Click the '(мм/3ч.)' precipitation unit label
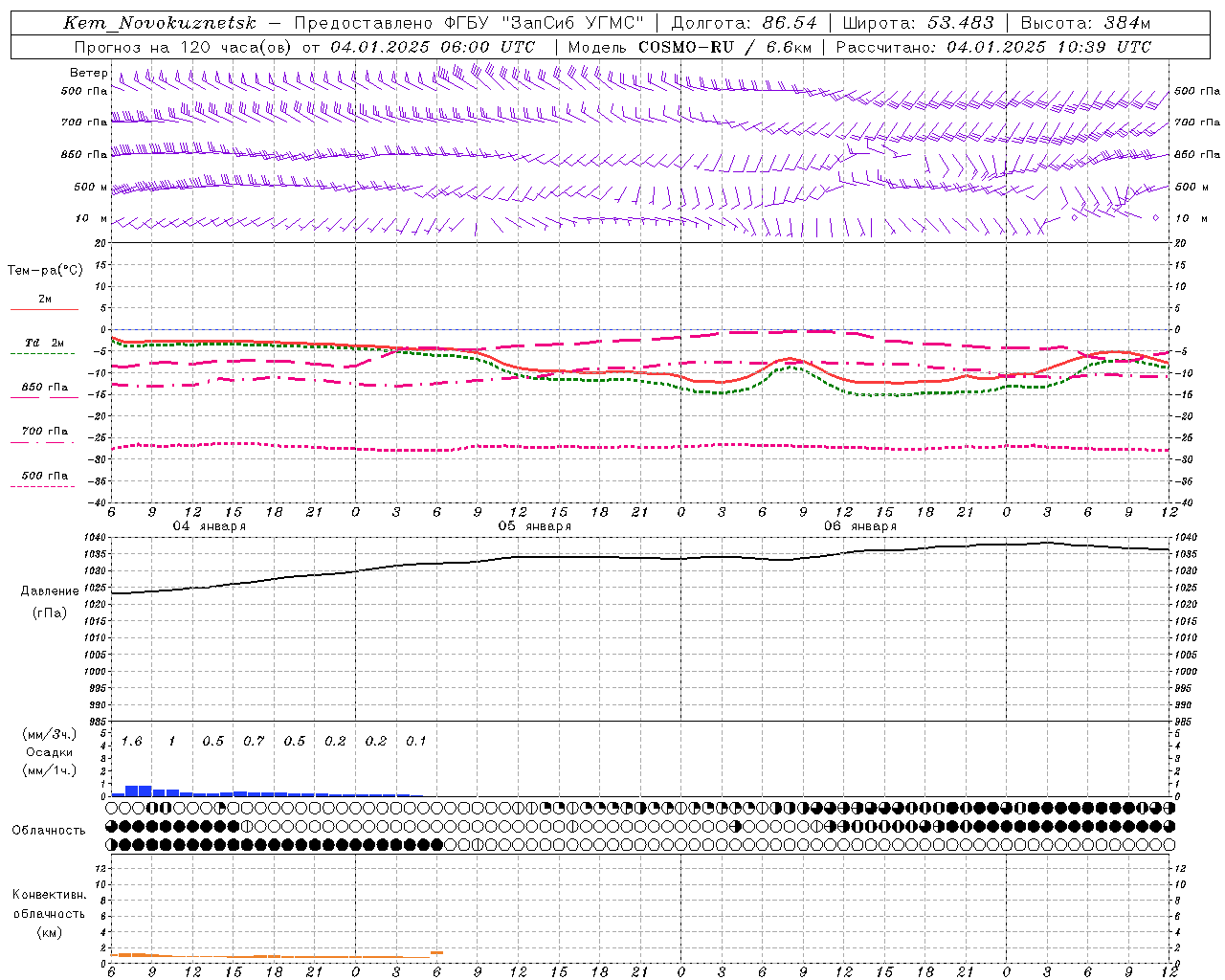The height and width of the screenshot is (980, 1225). 50,734
